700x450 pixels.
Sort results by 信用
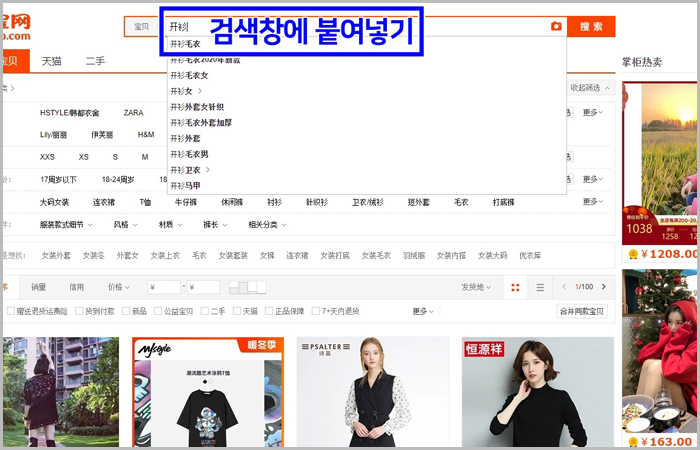[x=76, y=287]
